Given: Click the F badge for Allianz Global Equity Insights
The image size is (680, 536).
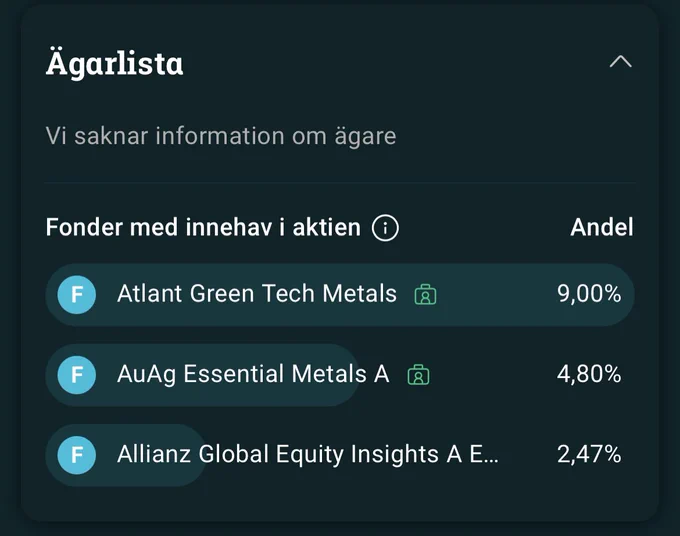Looking at the screenshot, I should 77,455.
